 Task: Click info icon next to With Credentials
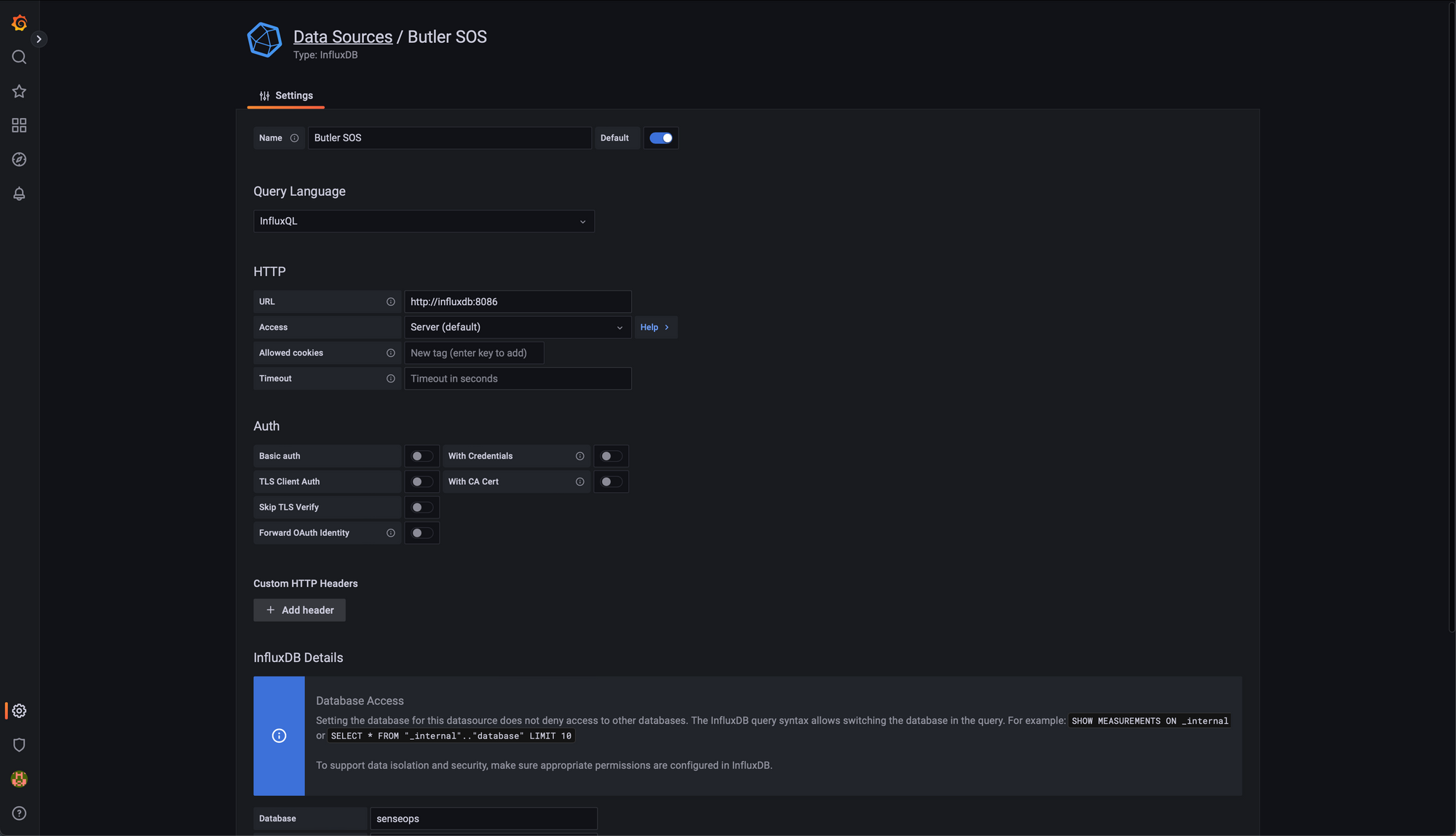coord(580,457)
